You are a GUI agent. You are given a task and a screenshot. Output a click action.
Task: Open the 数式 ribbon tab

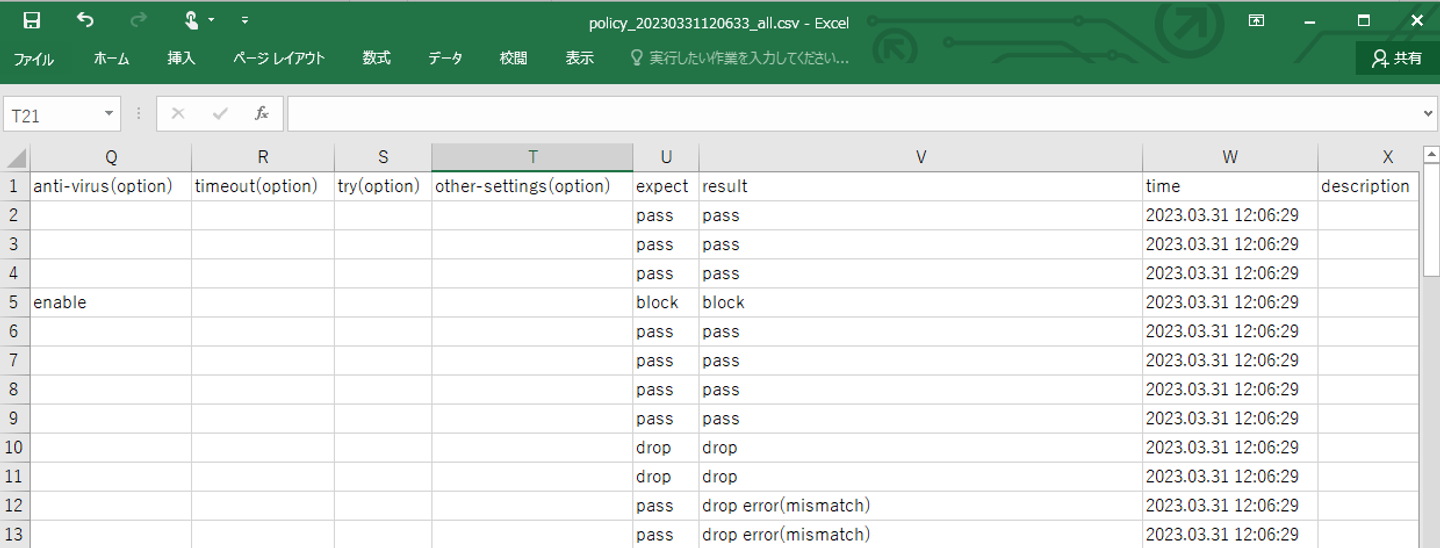376,59
